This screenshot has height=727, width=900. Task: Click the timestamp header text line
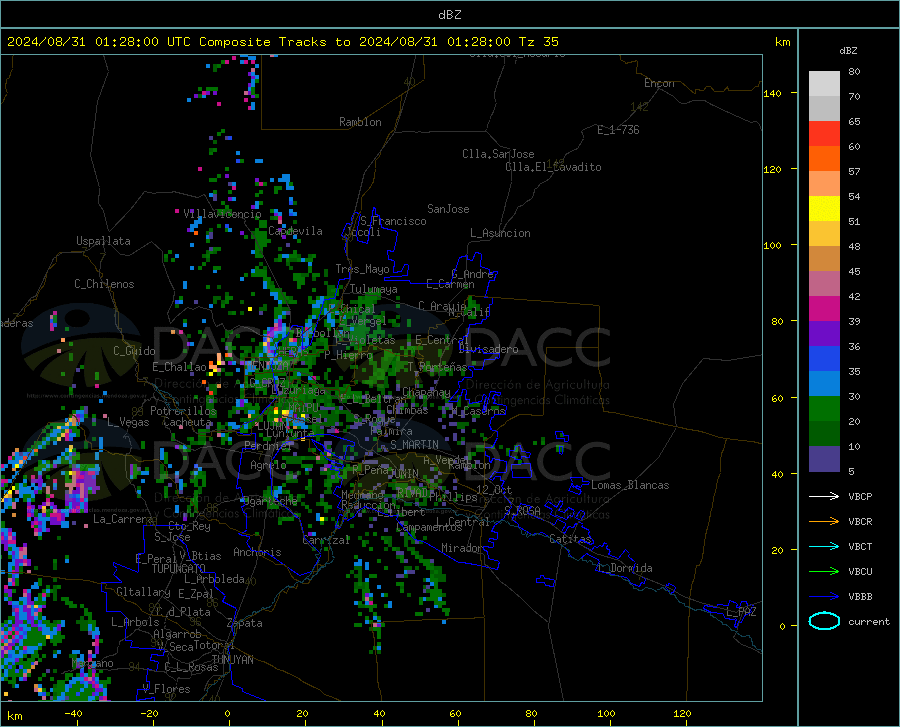[282, 42]
